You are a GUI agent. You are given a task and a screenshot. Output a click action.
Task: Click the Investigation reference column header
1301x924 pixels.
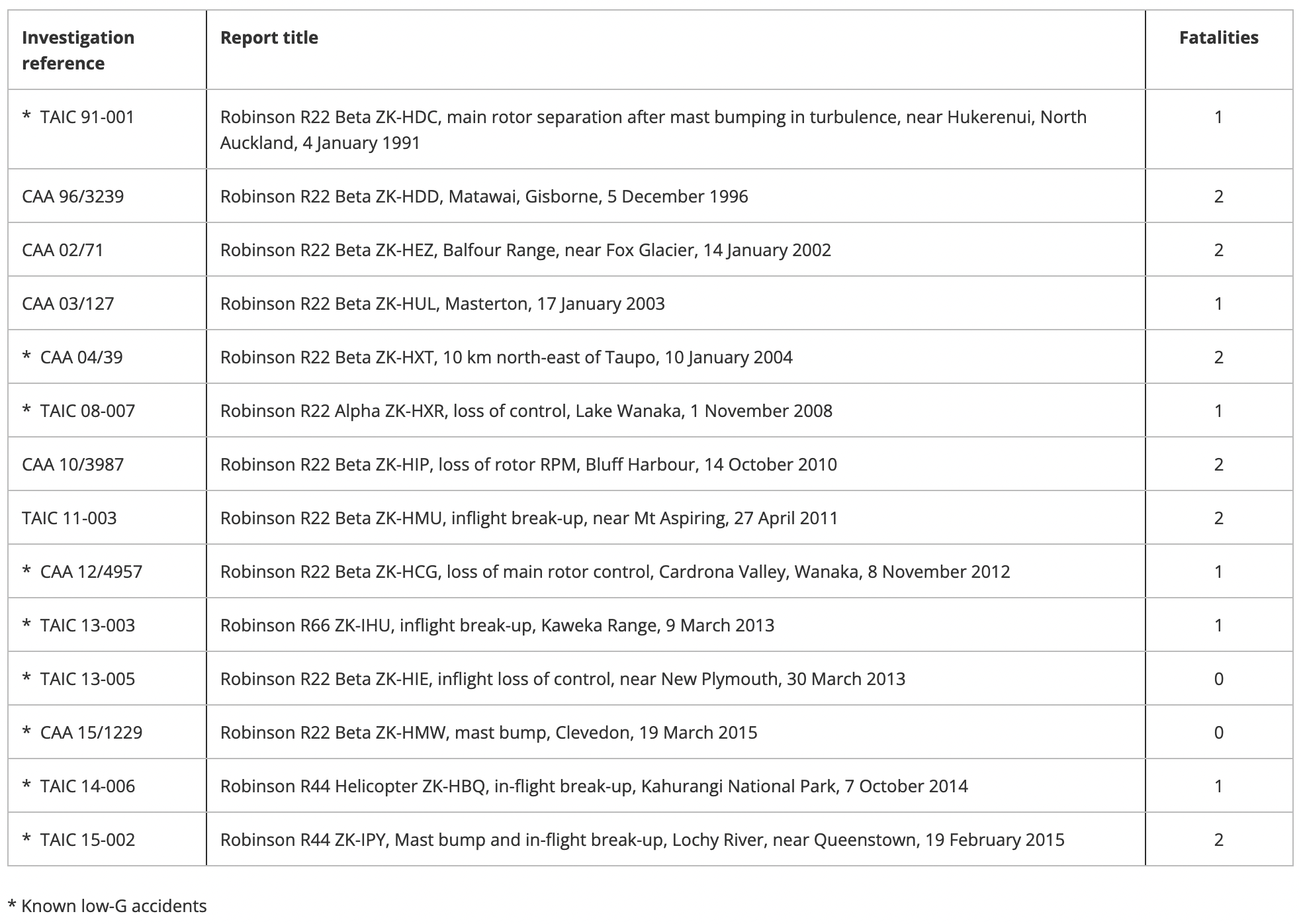click(78, 50)
